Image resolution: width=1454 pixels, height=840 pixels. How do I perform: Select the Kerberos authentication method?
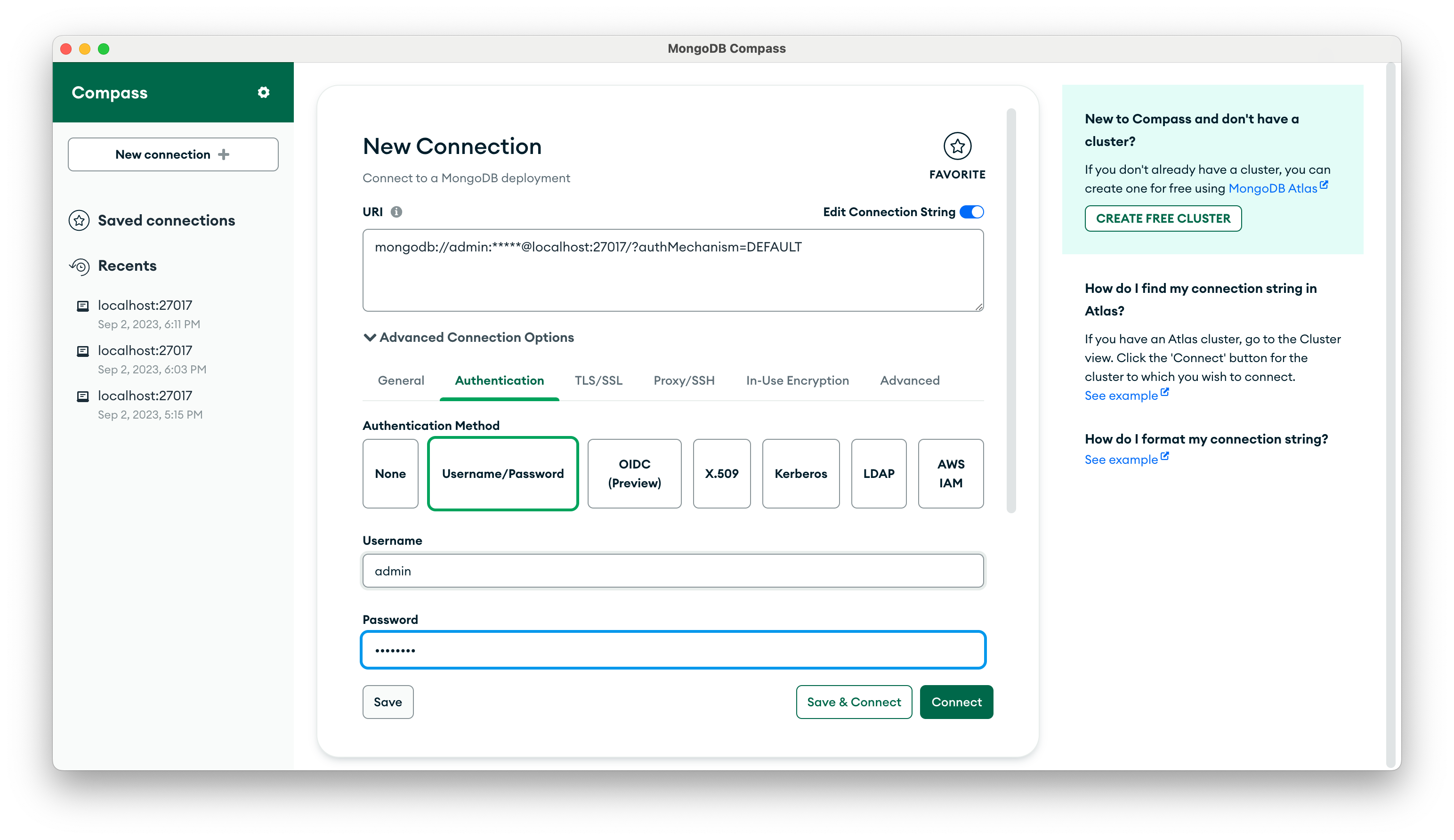[x=800, y=474]
